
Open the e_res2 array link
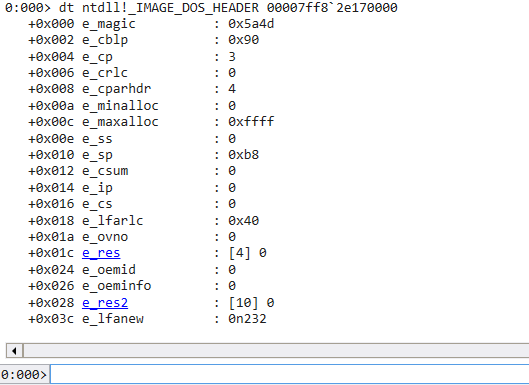pos(105,303)
